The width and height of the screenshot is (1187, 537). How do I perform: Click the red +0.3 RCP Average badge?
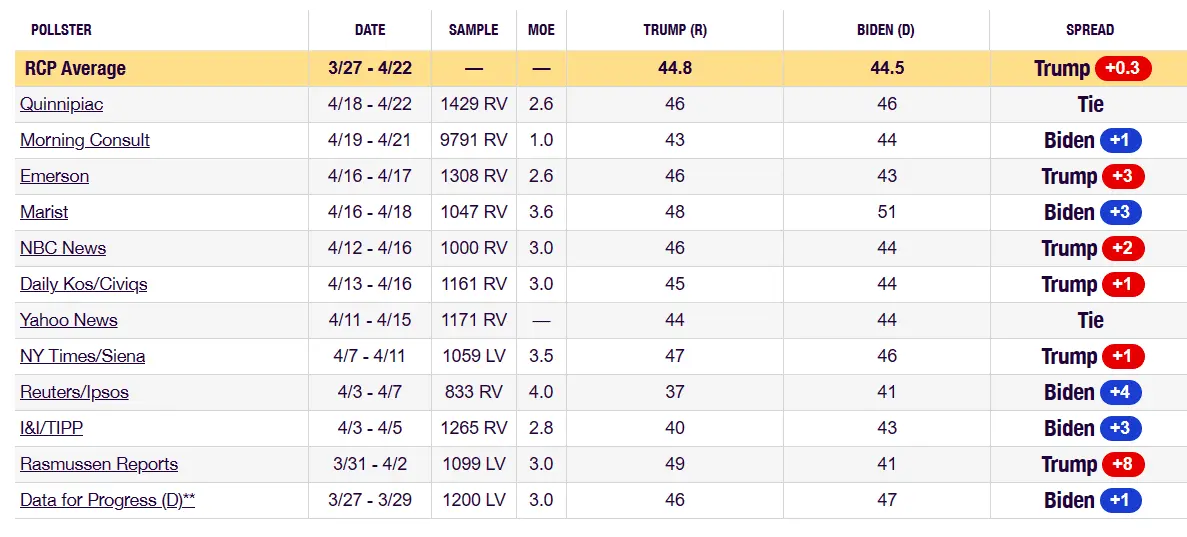[x=1123, y=68]
